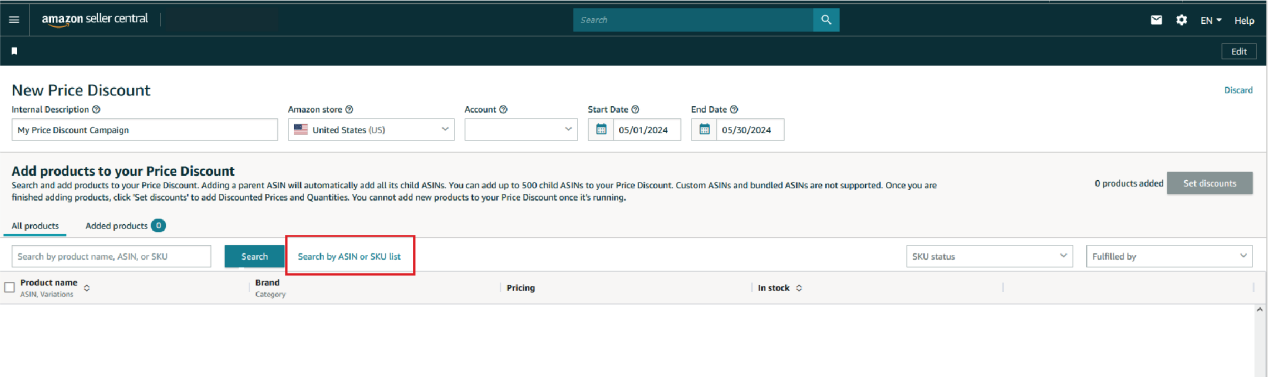Click the End Date help icon
The height and width of the screenshot is (377, 1268).
coord(734,109)
